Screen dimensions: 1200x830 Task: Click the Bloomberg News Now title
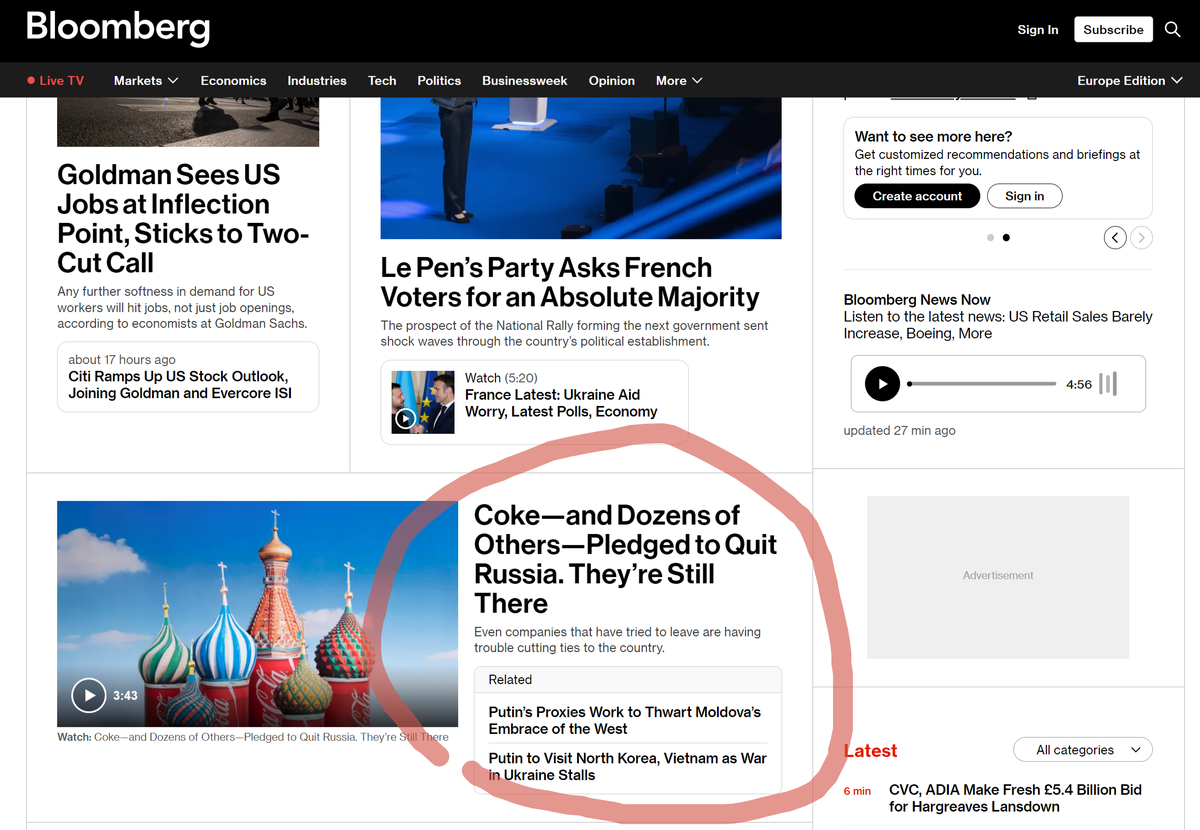tap(917, 299)
